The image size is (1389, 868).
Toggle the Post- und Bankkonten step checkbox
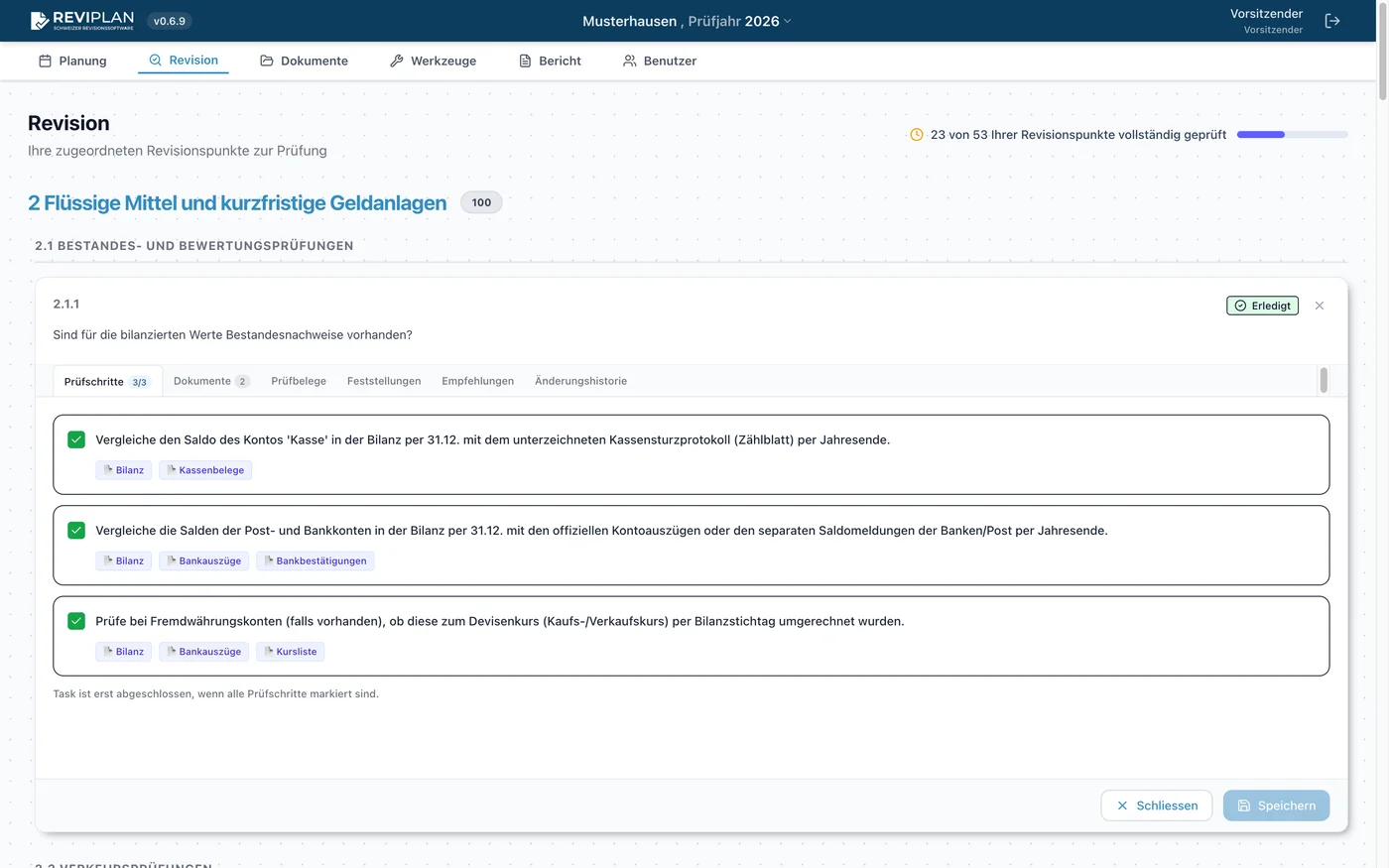(76, 531)
